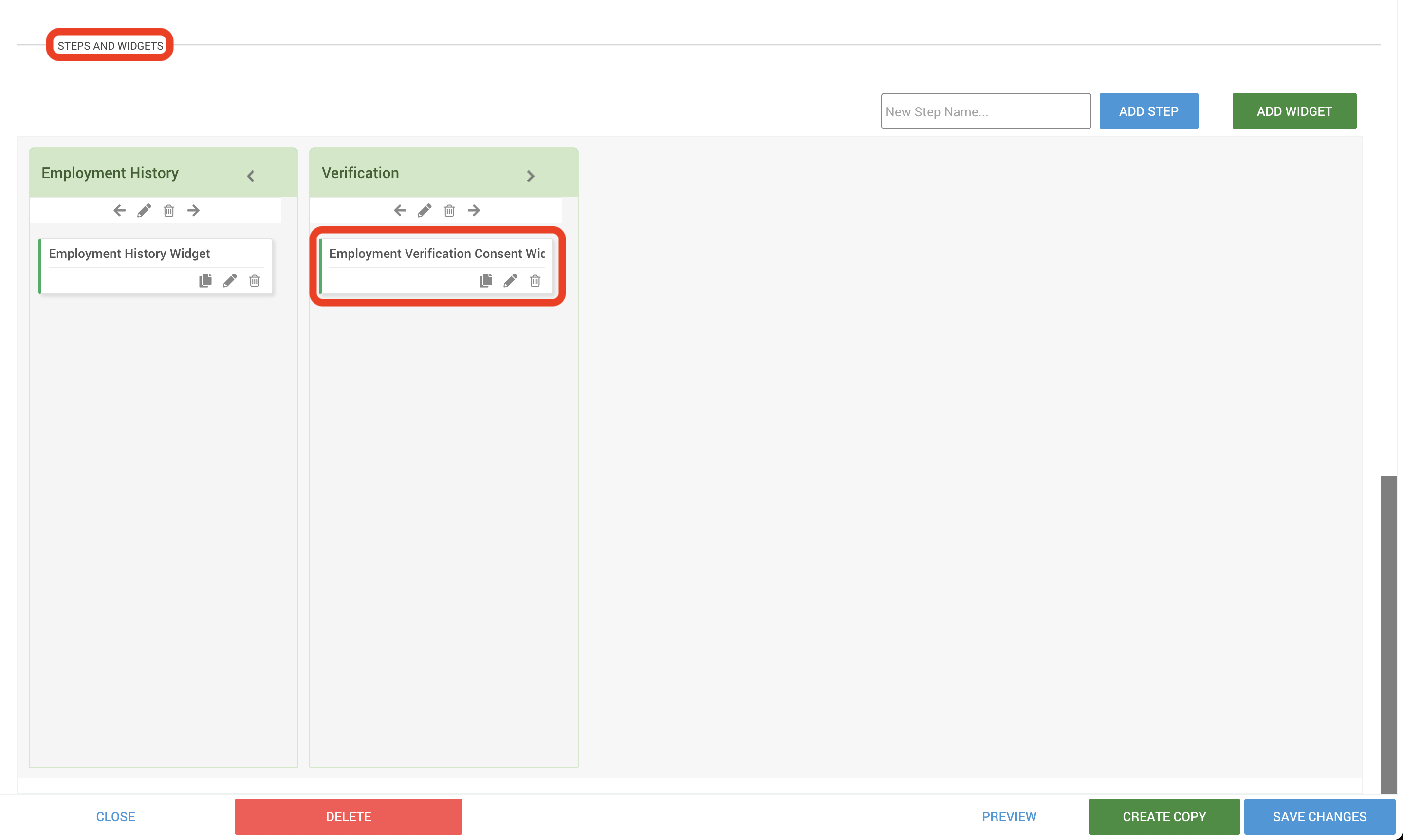Delete the Verification step

(449, 211)
